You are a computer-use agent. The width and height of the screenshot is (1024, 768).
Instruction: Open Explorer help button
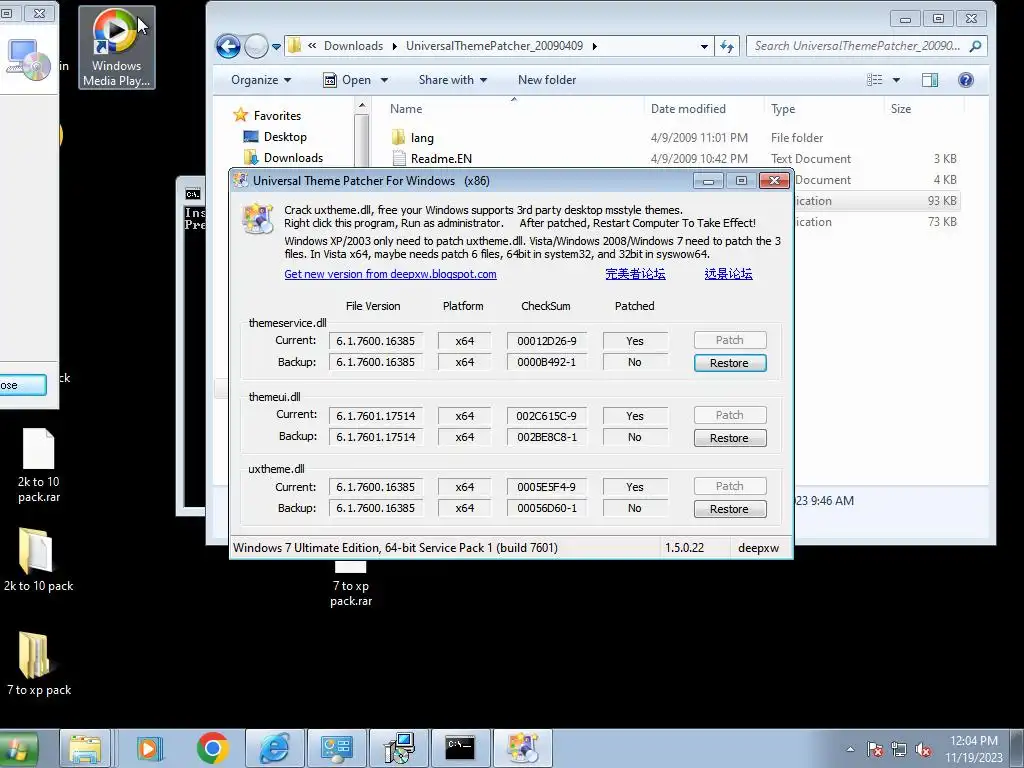pos(965,80)
